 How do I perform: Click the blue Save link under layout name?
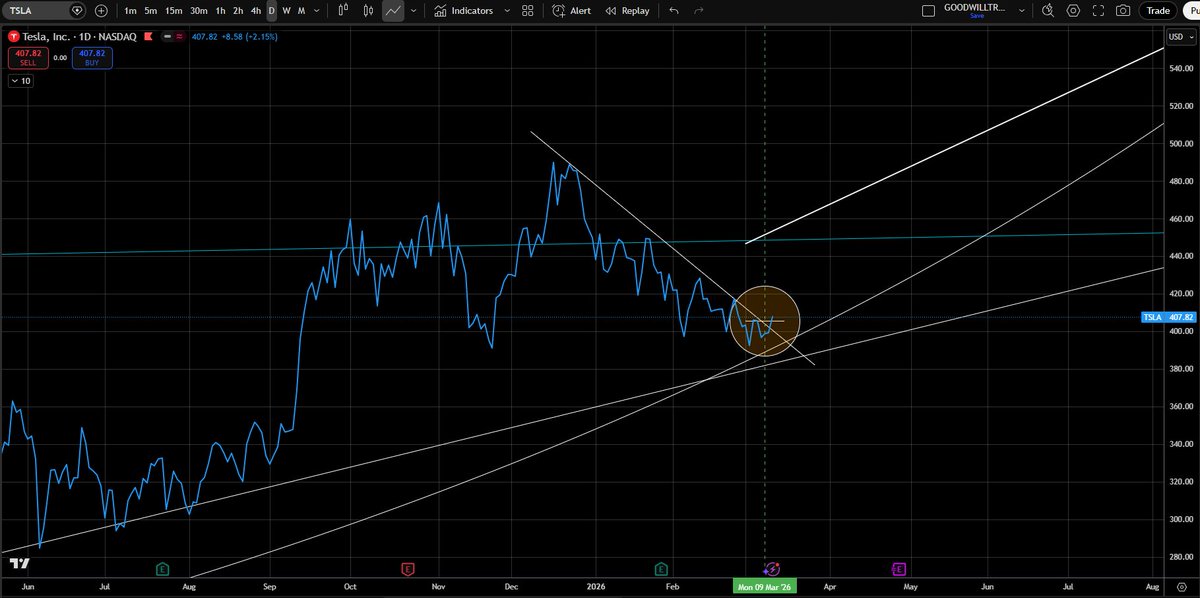pos(977,16)
